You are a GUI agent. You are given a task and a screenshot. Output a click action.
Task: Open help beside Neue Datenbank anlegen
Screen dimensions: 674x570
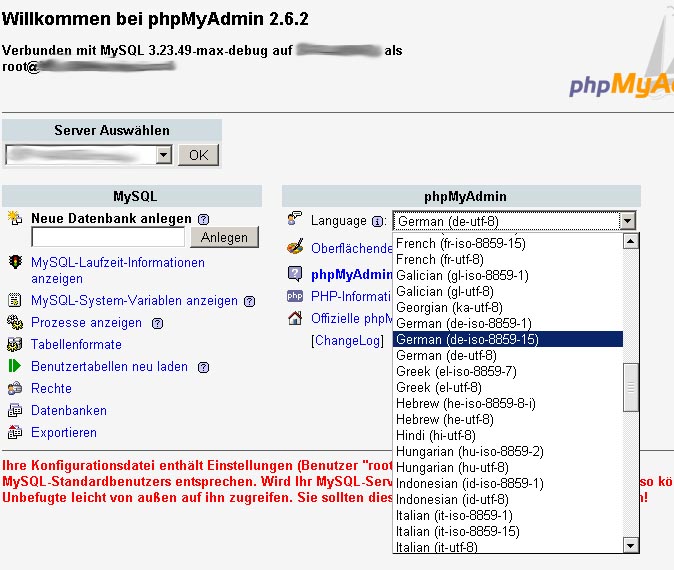point(203,219)
